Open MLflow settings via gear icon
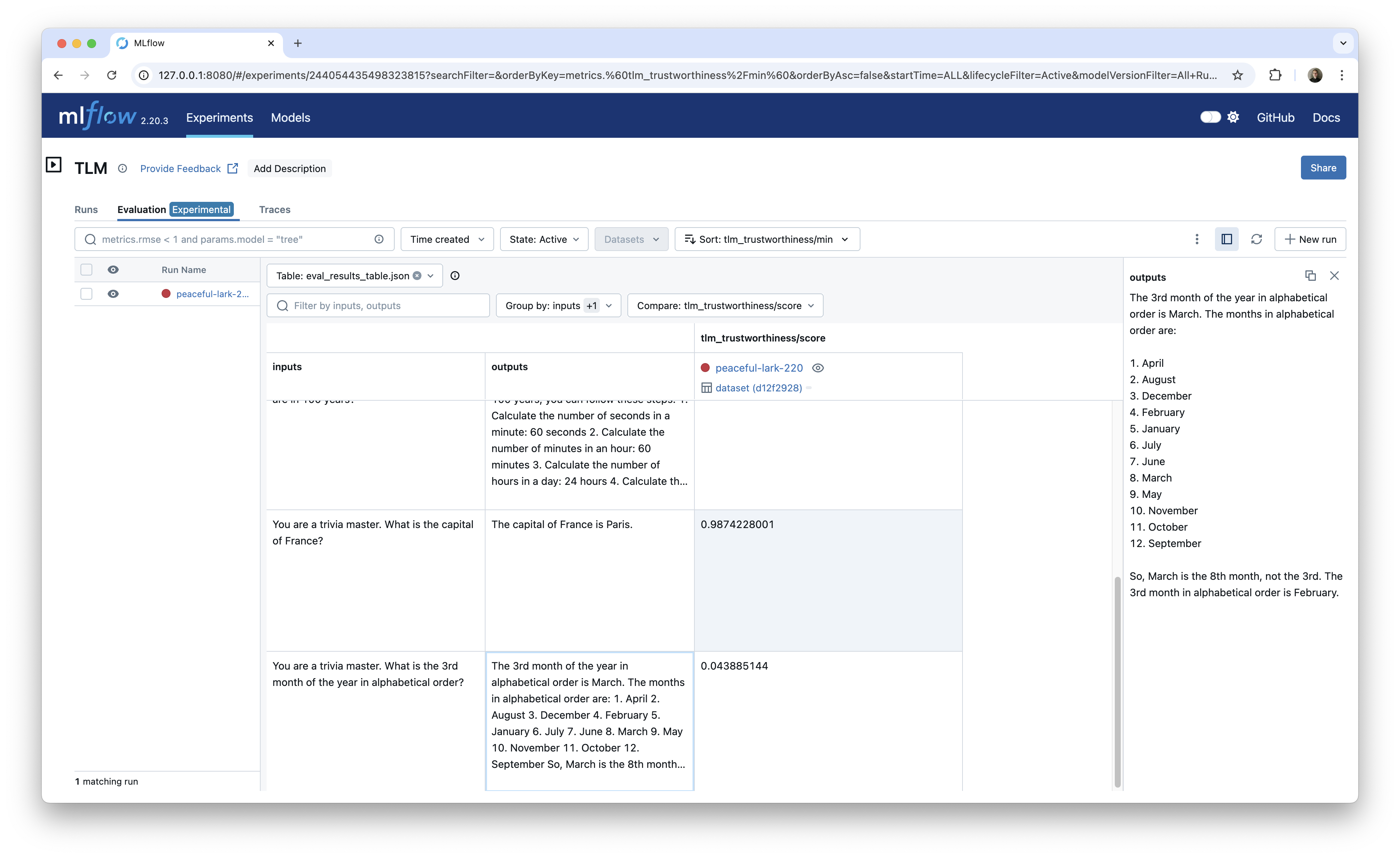The image size is (1400, 858). point(1234,117)
